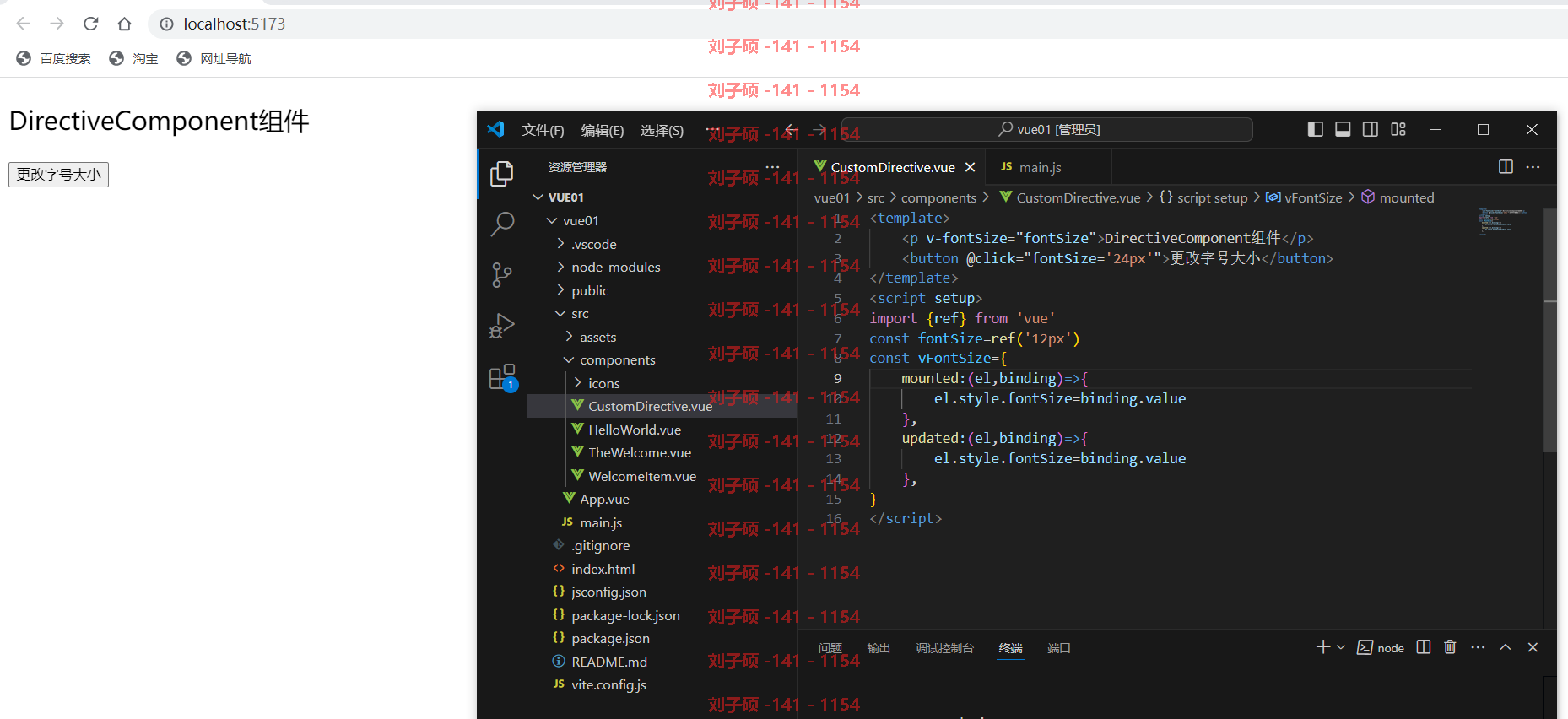Click browser back arrow
This screenshot has width=1568, height=719.
(x=24, y=24)
